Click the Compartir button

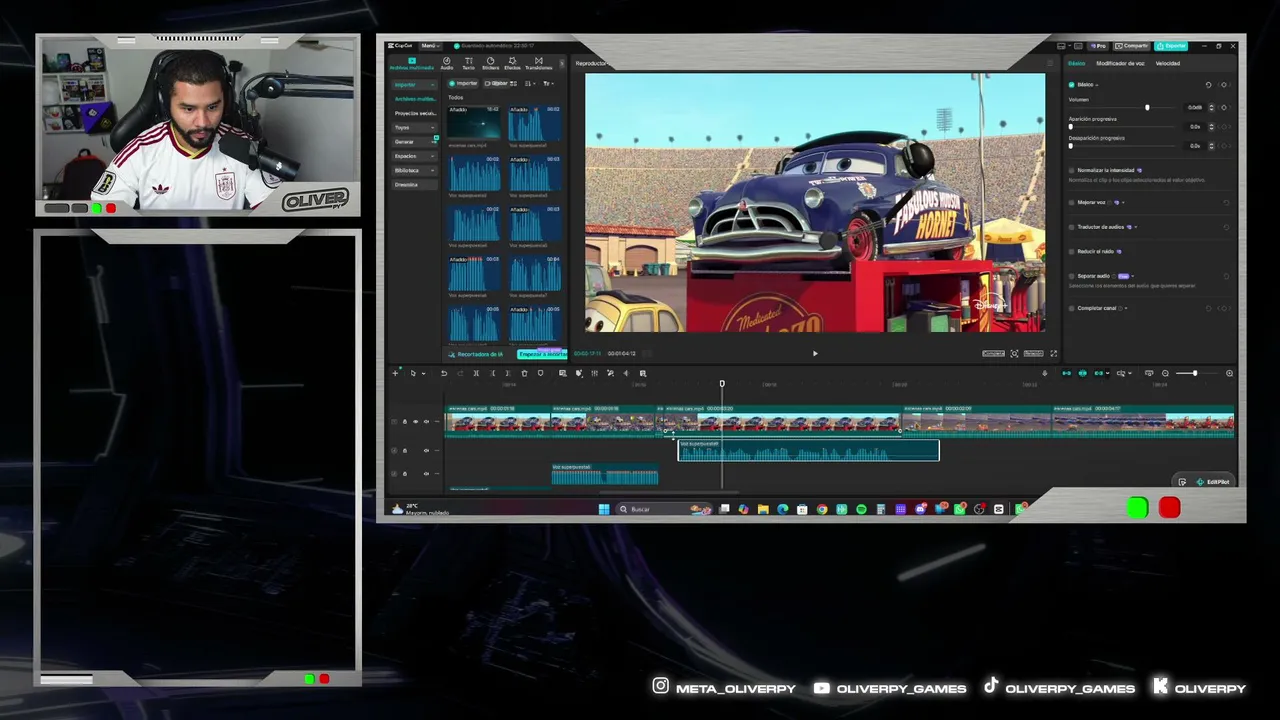tap(1134, 46)
